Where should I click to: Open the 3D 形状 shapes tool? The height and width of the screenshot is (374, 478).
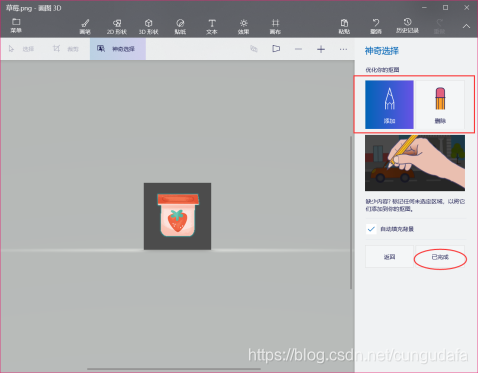[x=148, y=27]
